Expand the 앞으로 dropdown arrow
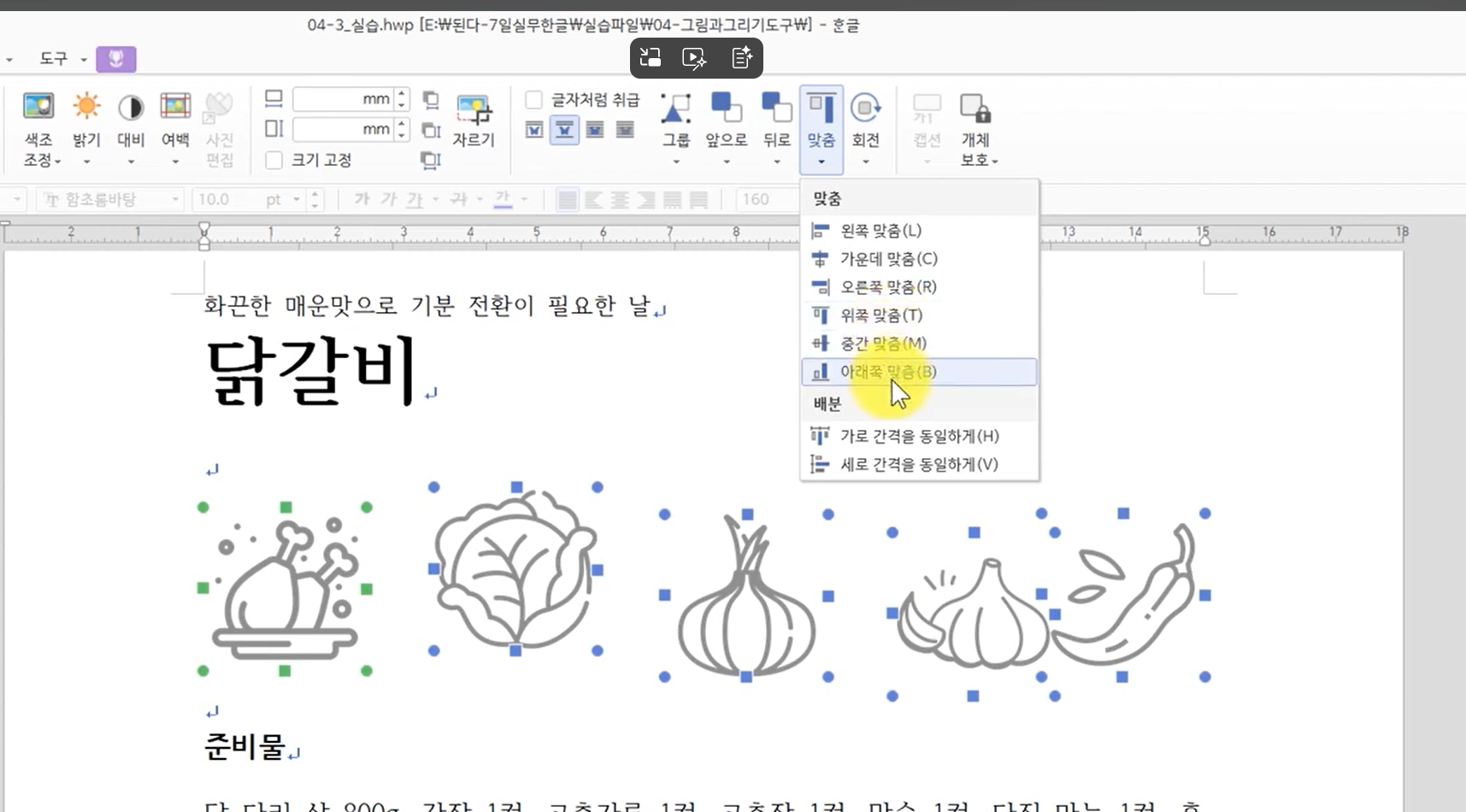This screenshot has height=812, width=1466. click(727, 162)
